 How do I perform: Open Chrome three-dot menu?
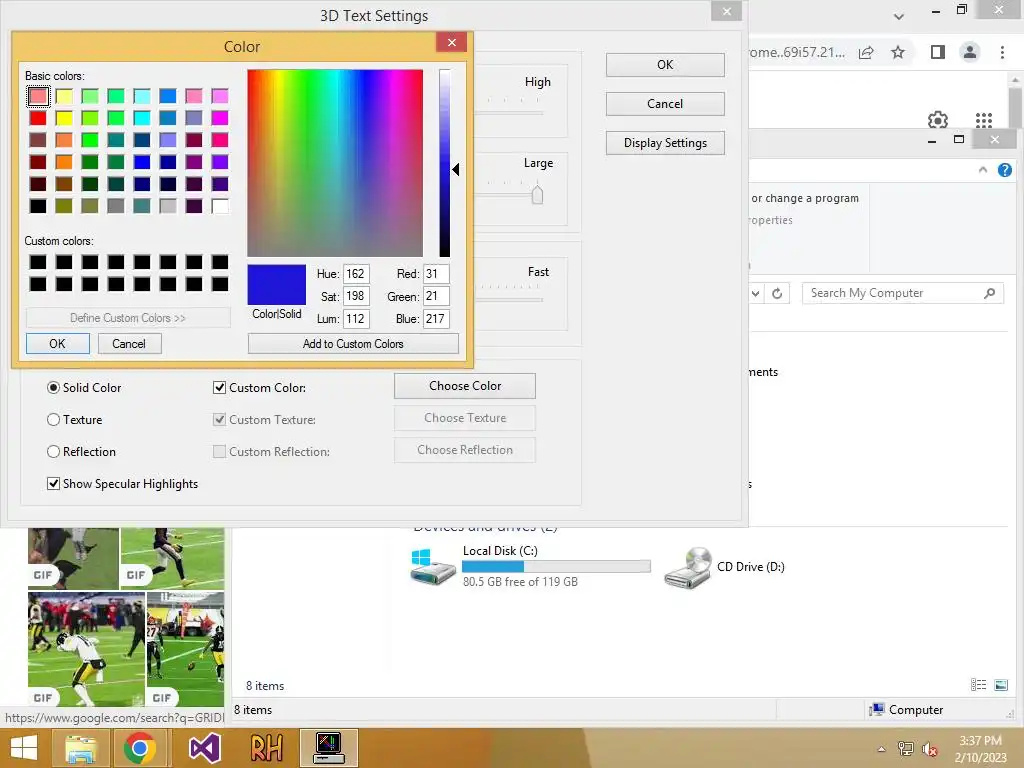click(x=1002, y=52)
